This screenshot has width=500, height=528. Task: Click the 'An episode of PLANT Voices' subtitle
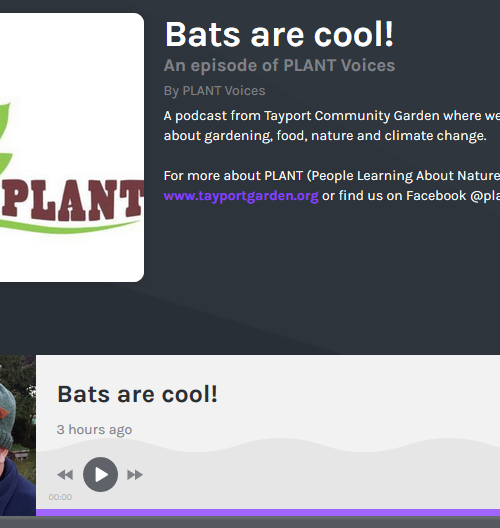(x=279, y=65)
